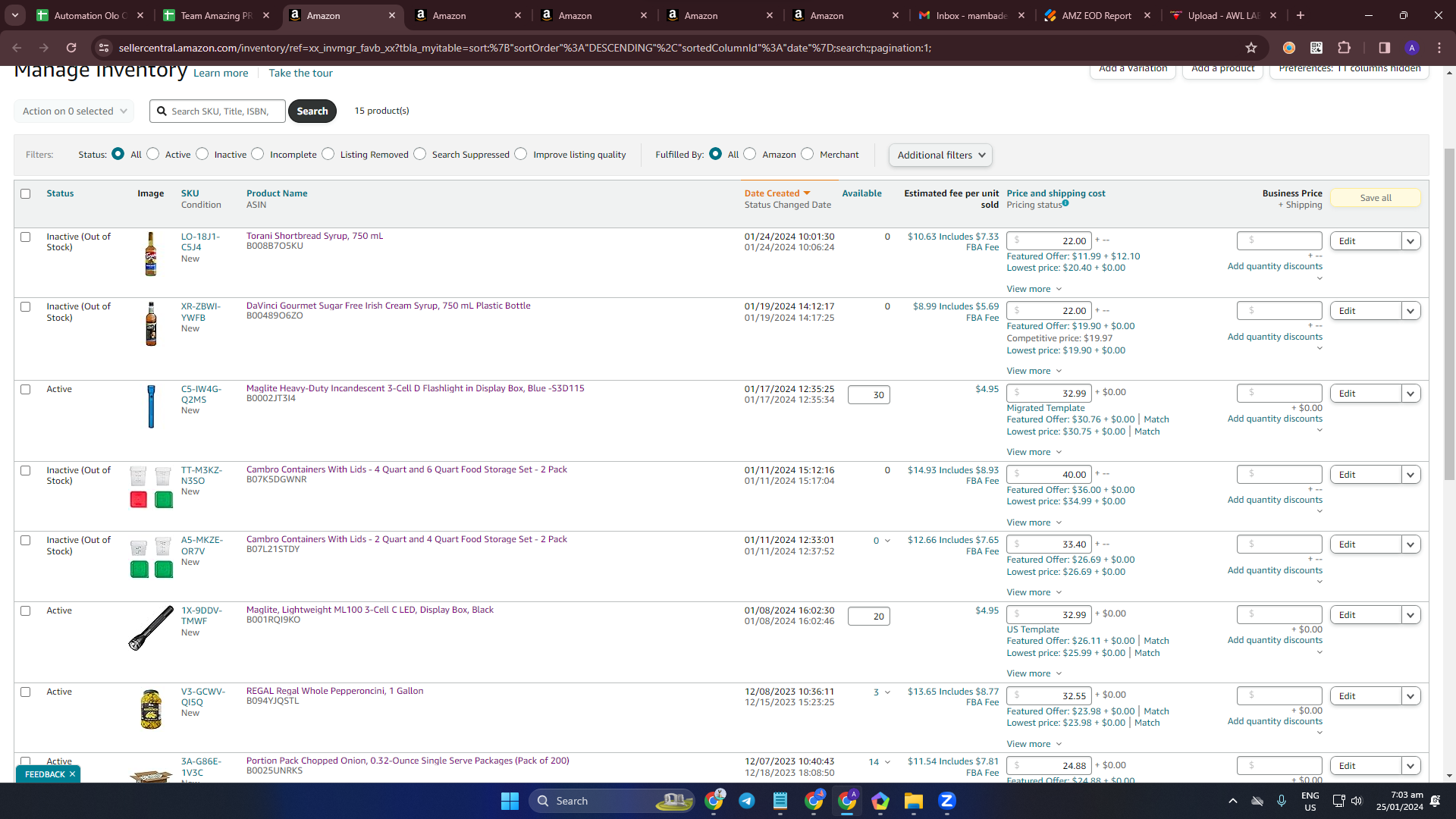Open the Windows Start menu

tap(510, 801)
